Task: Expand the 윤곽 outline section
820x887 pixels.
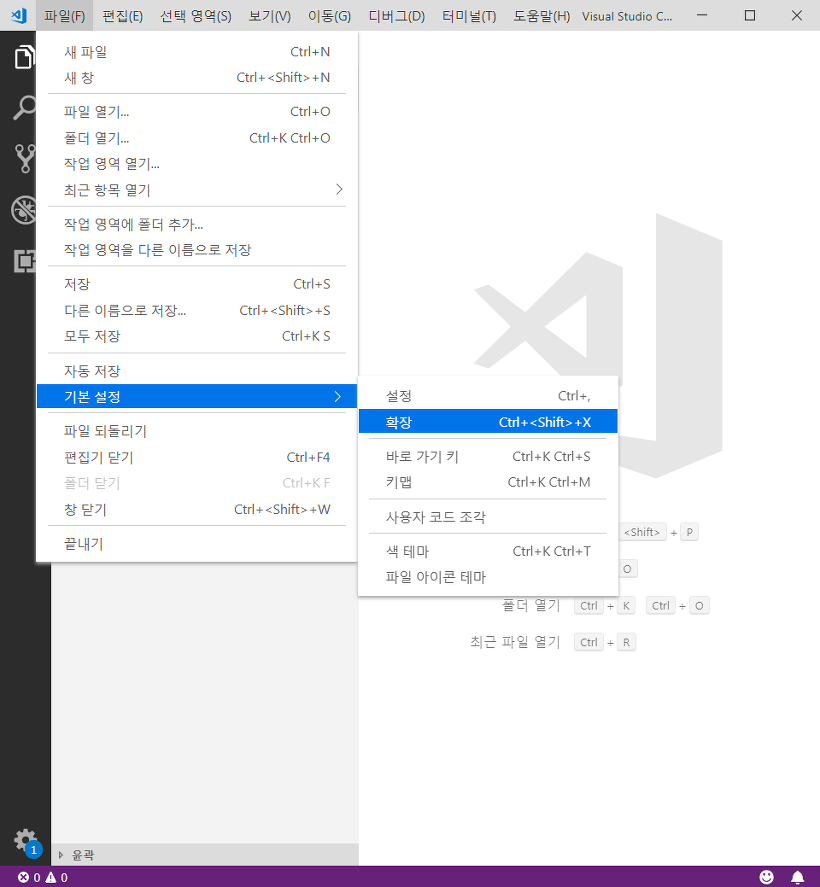Action: pos(205,855)
